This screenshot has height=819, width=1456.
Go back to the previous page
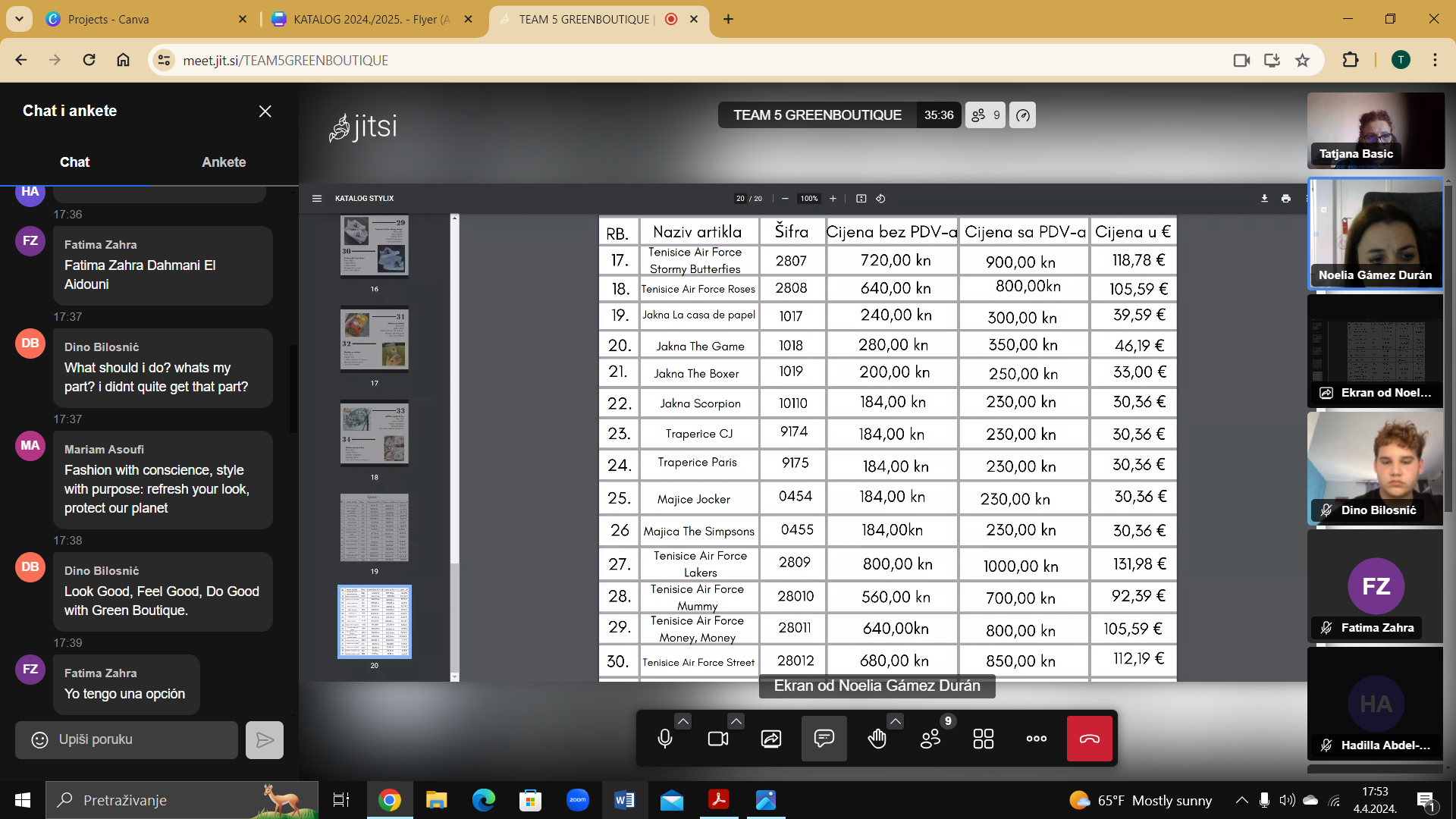tap(21, 60)
